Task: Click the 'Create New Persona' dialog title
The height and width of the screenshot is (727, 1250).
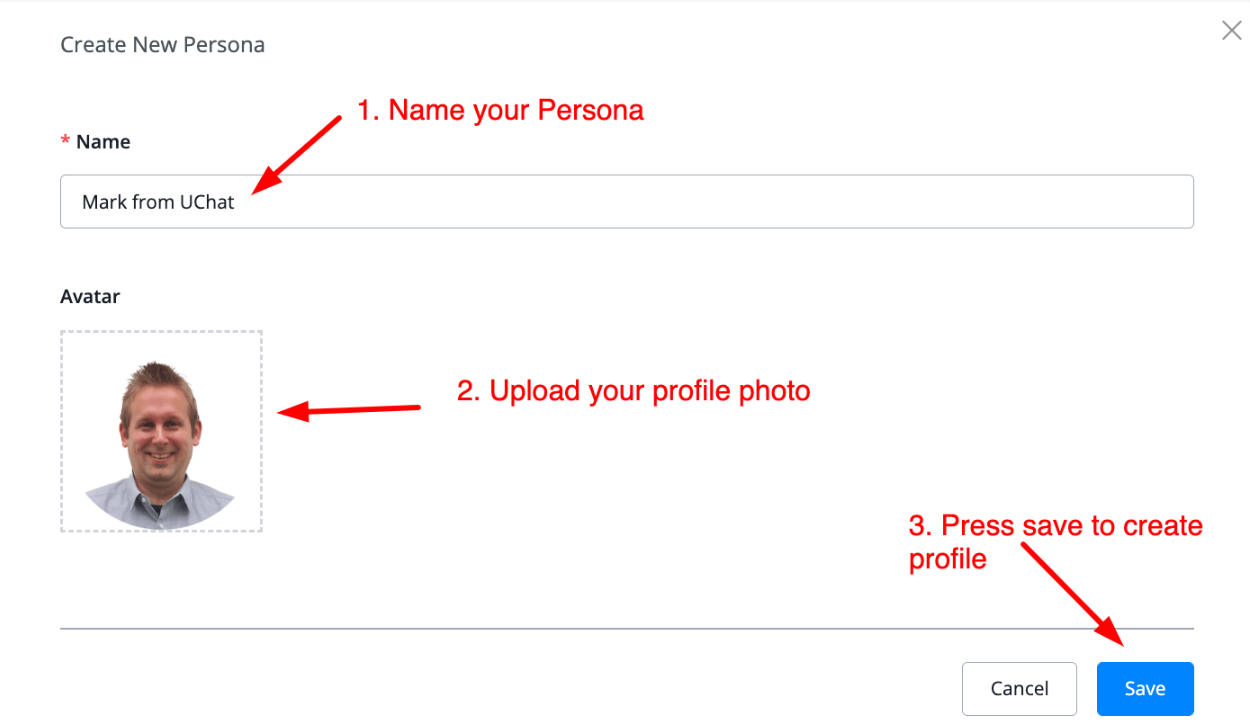Action: click(x=162, y=45)
